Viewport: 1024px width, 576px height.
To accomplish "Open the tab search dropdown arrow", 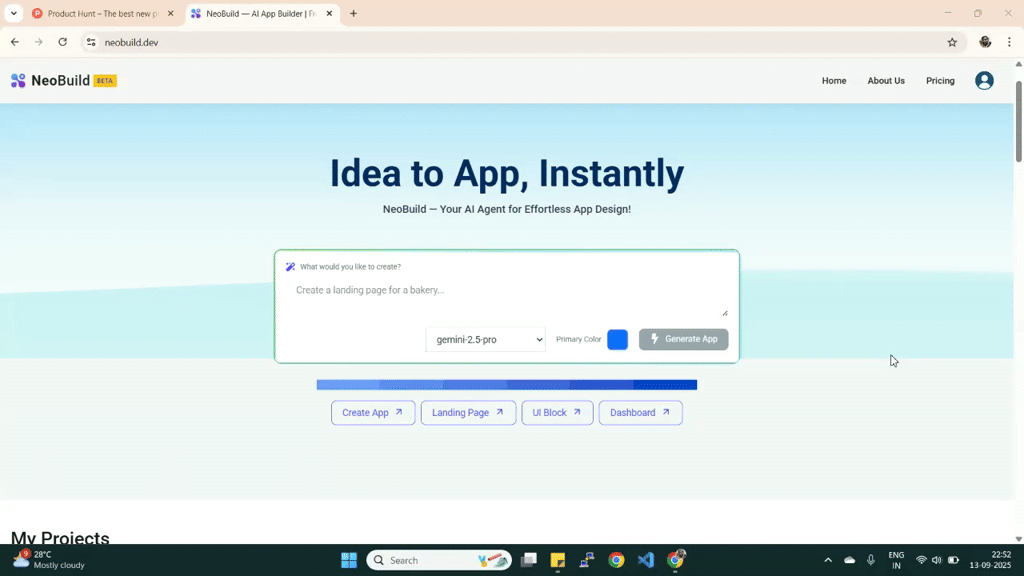I will 14,13.
